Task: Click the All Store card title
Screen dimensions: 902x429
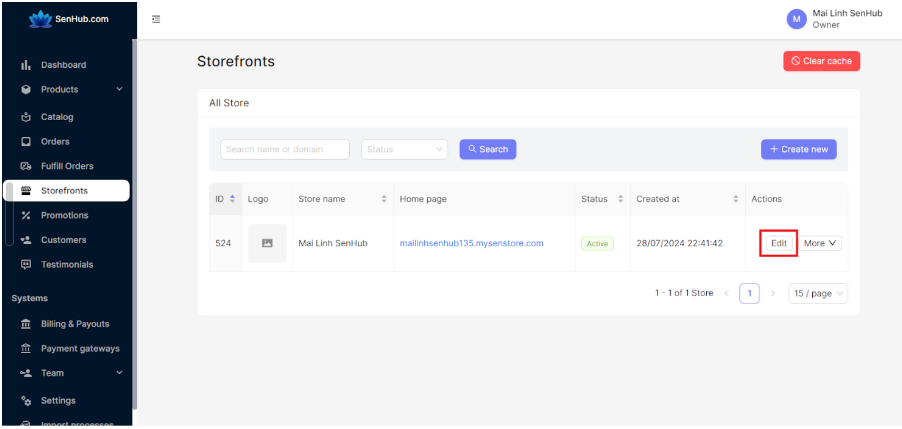Action: 229,104
